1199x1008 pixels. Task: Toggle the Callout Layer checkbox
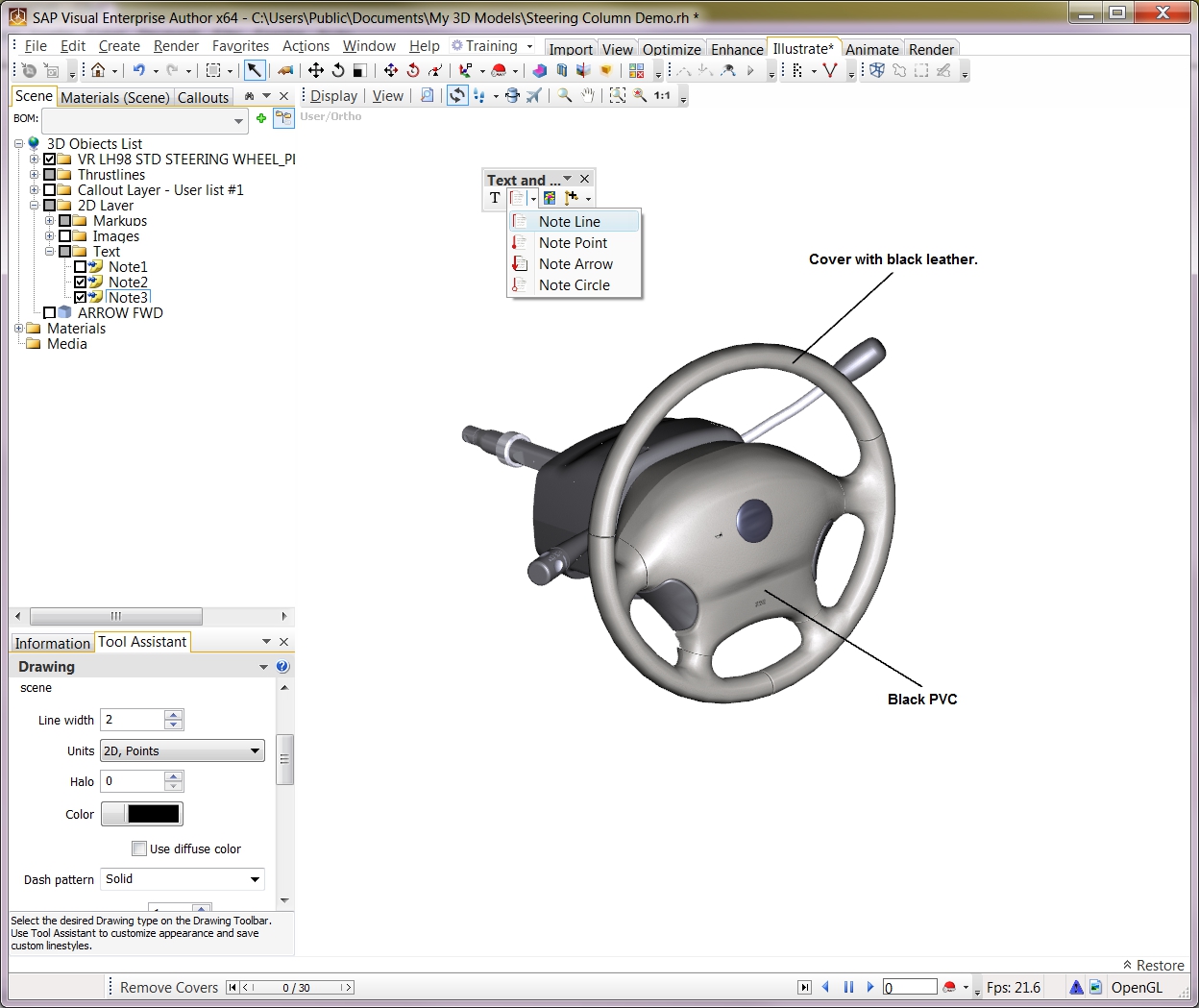[x=49, y=190]
